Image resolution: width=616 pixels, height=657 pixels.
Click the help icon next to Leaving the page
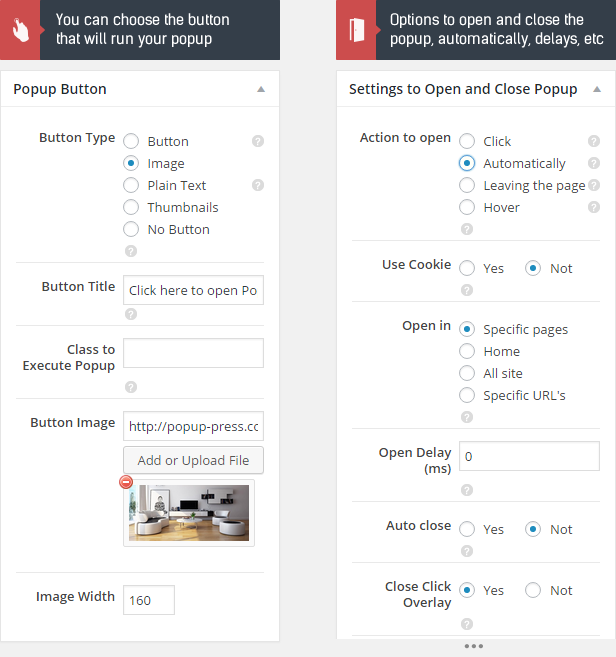[593, 185]
